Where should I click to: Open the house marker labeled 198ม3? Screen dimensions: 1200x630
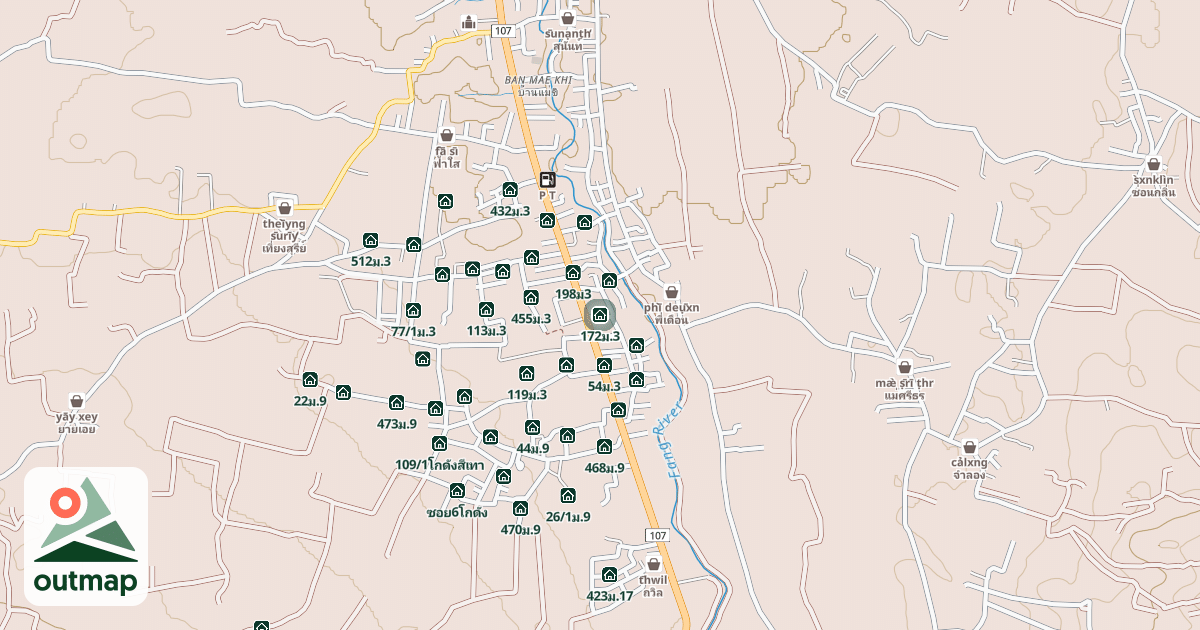[573, 273]
